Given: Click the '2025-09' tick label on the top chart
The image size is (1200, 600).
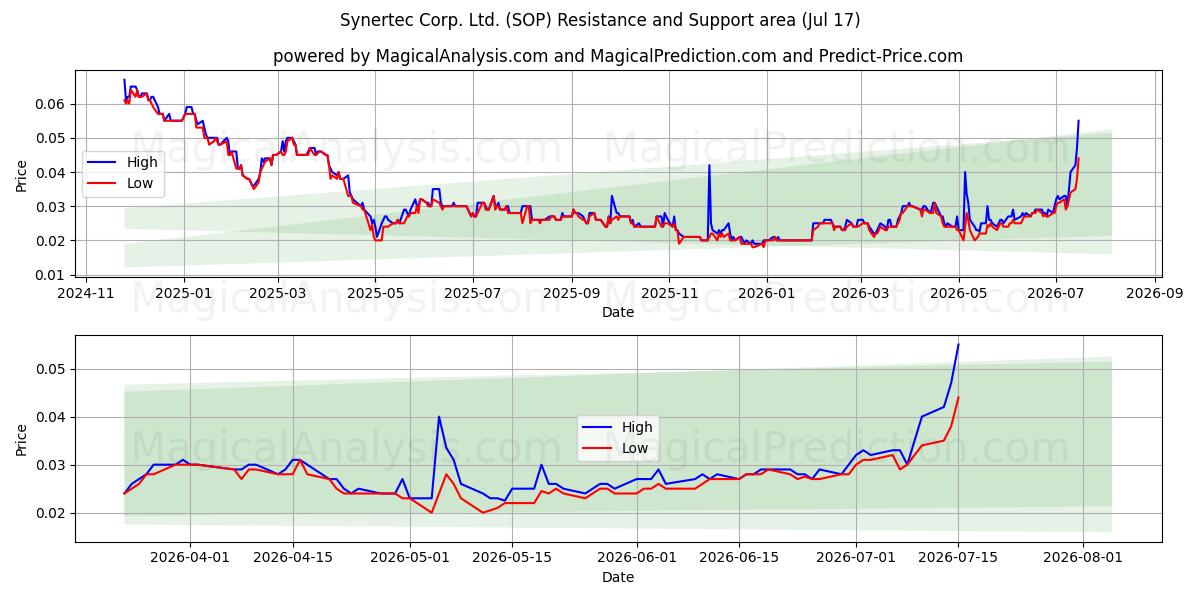Looking at the screenshot, I should tap(572, 293).
